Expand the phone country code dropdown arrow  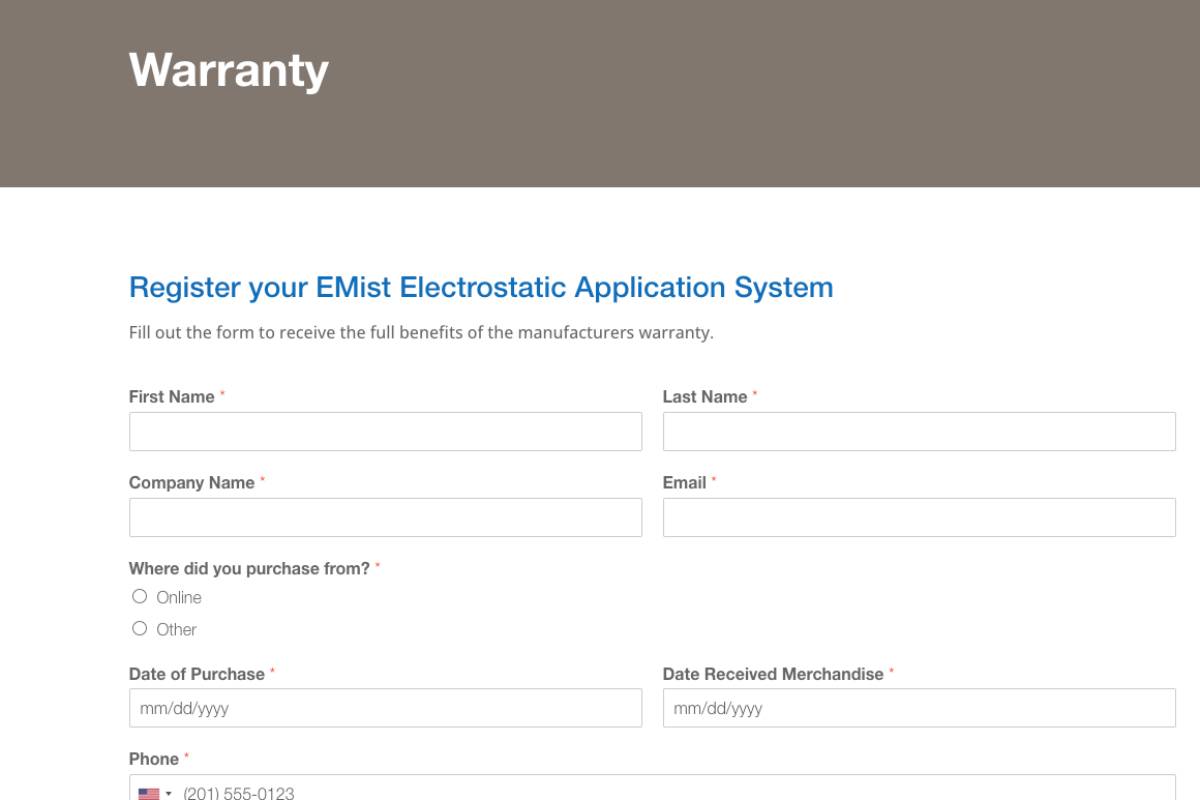[x=166, y=793]
